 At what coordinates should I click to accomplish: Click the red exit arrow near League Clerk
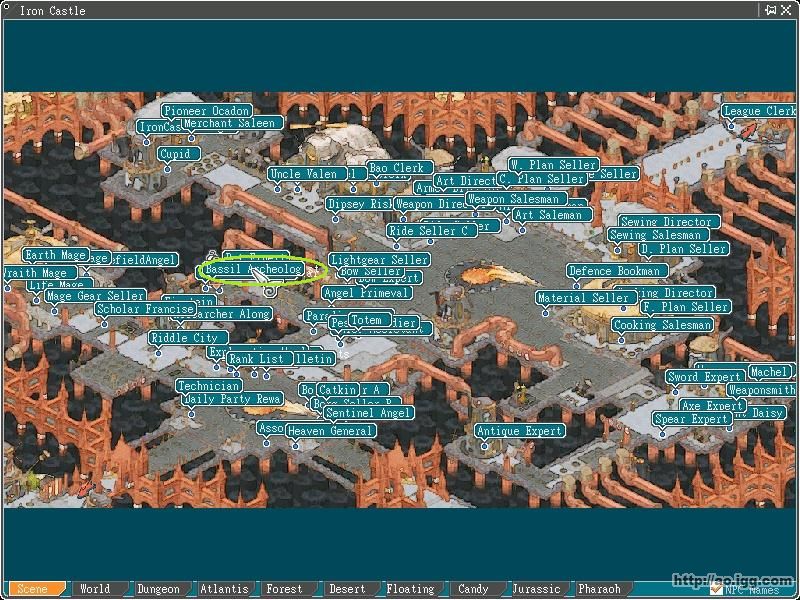747,130
